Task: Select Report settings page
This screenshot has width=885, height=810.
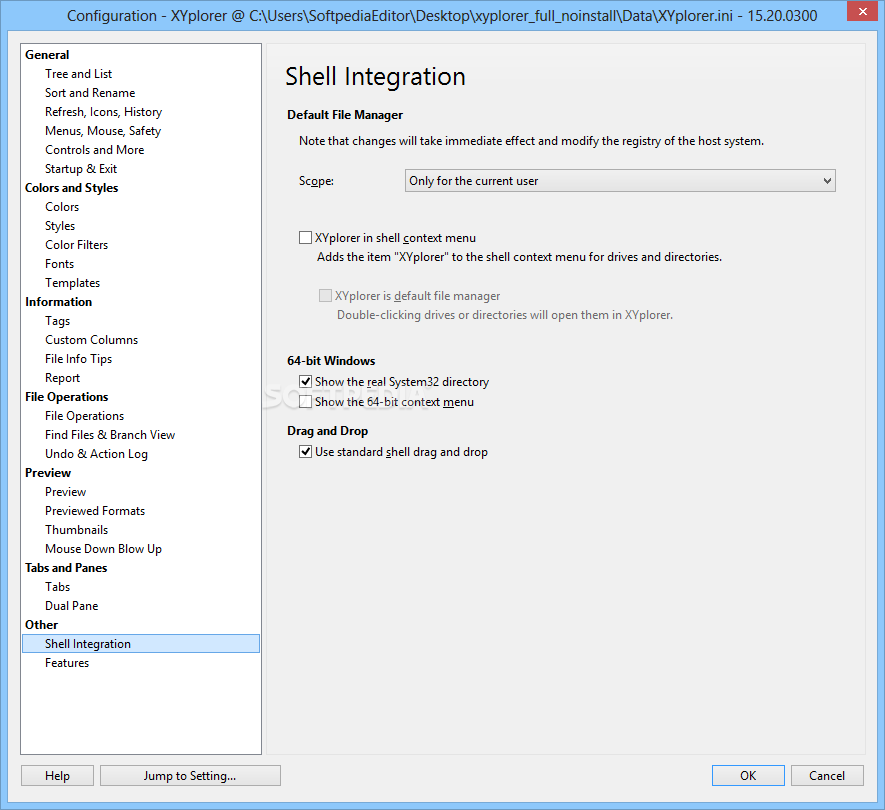Action: click(63, 378)
